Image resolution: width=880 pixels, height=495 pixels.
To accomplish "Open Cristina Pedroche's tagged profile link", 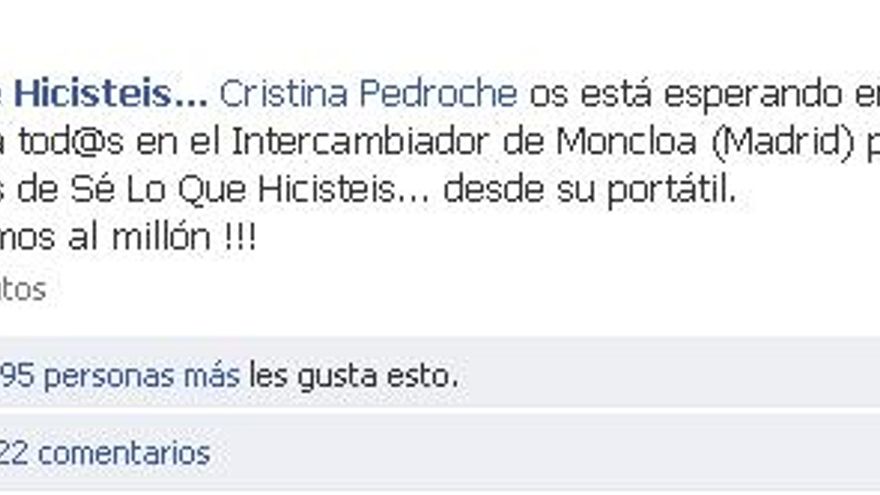I will tap(368, 93).
